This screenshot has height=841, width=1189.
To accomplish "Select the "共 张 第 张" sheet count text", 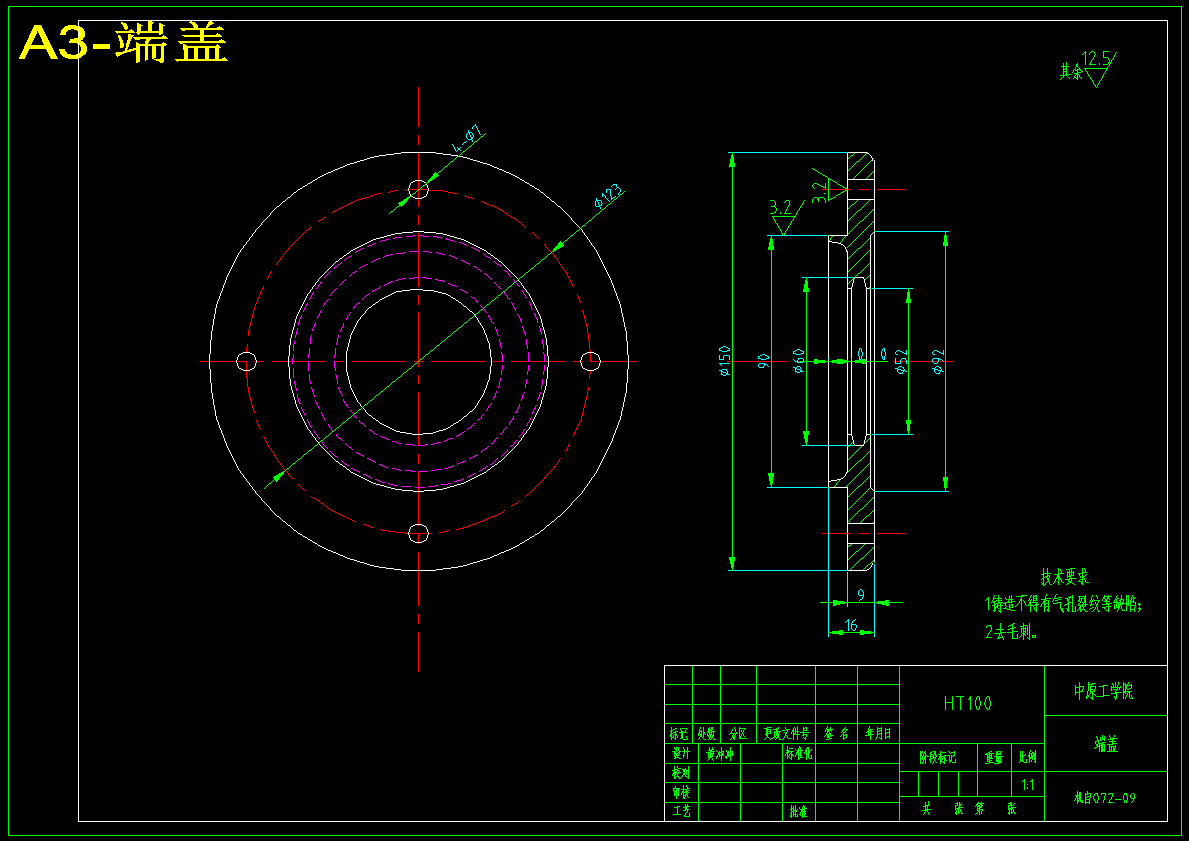I will 969,808.
